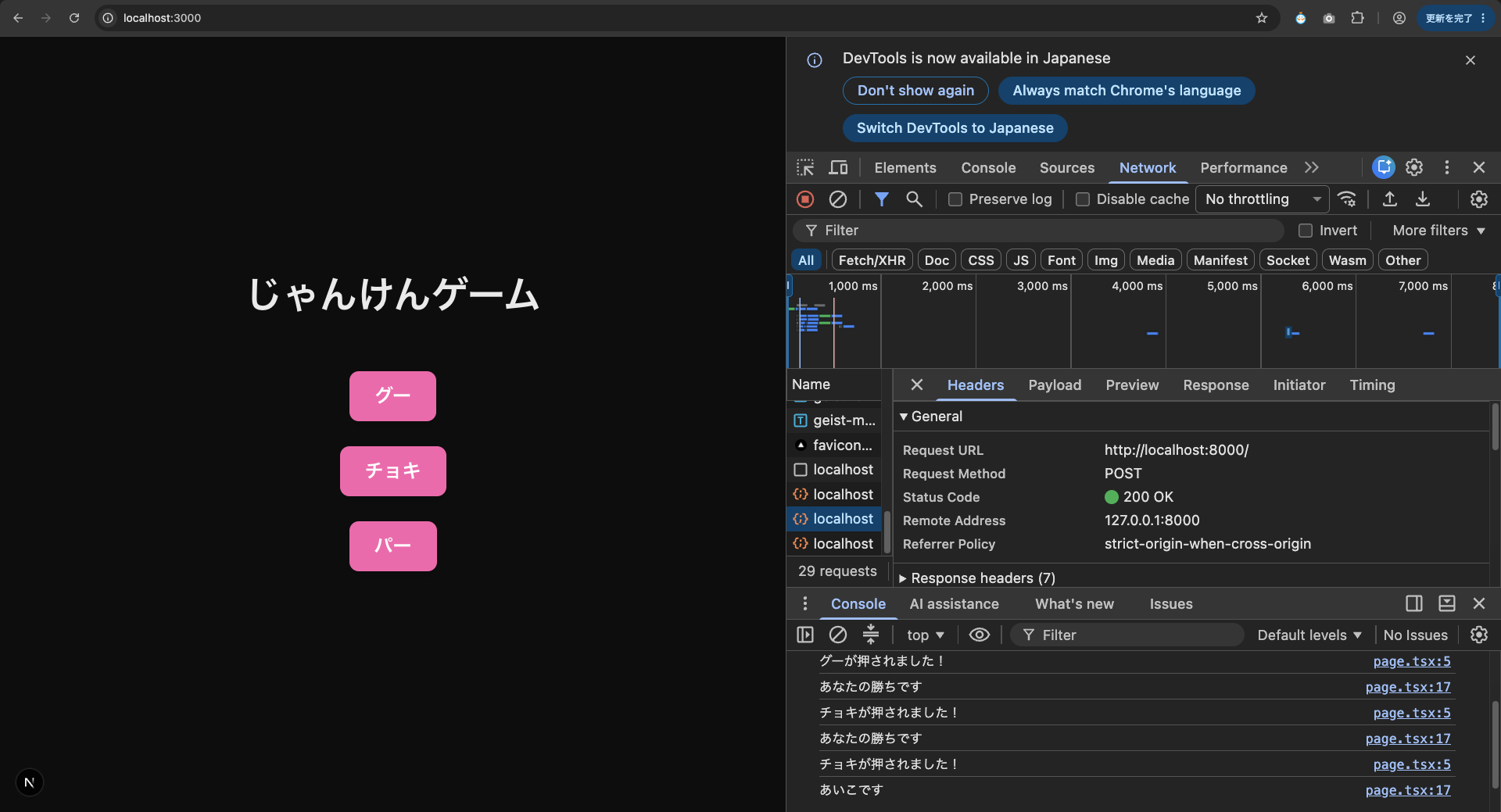1501x812 pixels.
Task: Filter requests by Doc type
Action: (937, 260)
